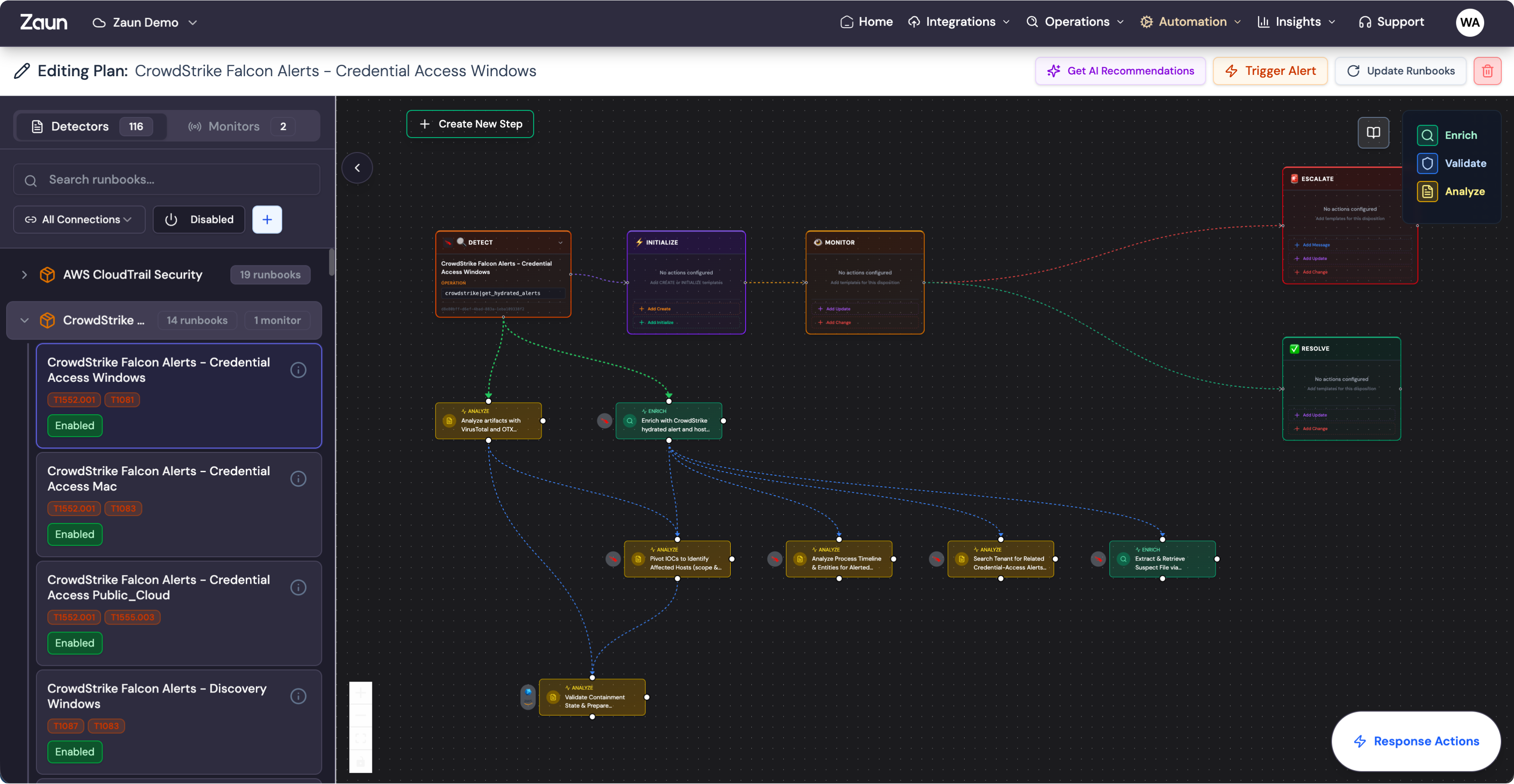The height and width of the screenshot is (784, 1514).
Task: Select the Validate shield icon in legend
Action: 1427,163
